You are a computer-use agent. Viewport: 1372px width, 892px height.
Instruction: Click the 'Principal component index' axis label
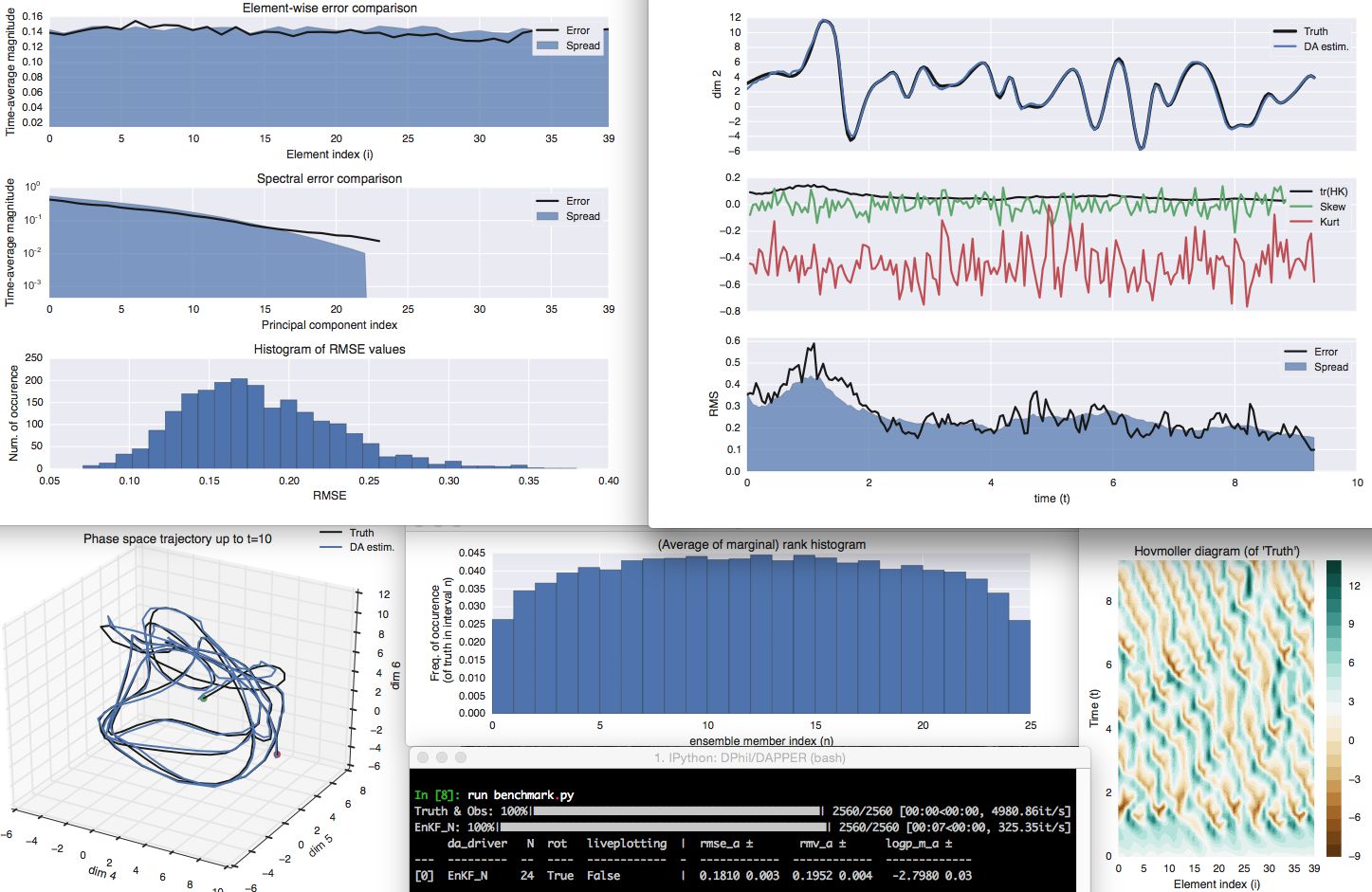click(329, 324)
